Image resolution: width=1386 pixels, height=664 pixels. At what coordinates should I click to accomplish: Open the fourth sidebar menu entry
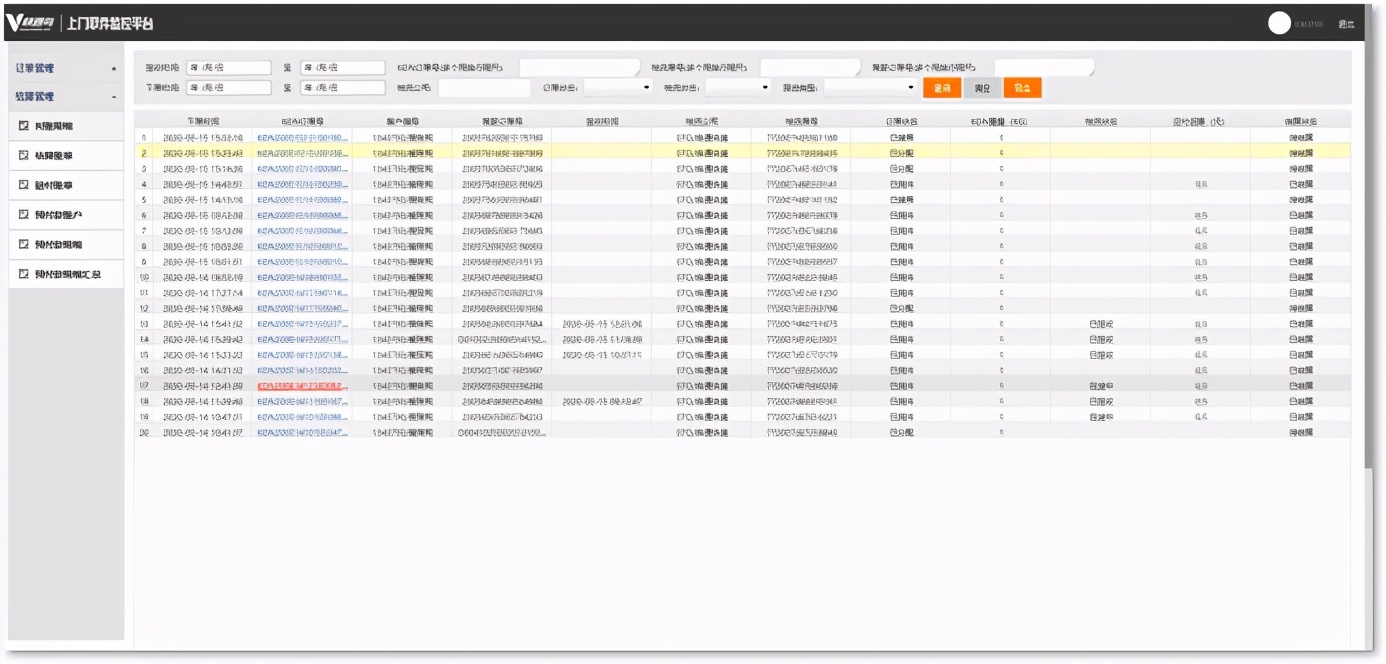click(x=66, y=215)
